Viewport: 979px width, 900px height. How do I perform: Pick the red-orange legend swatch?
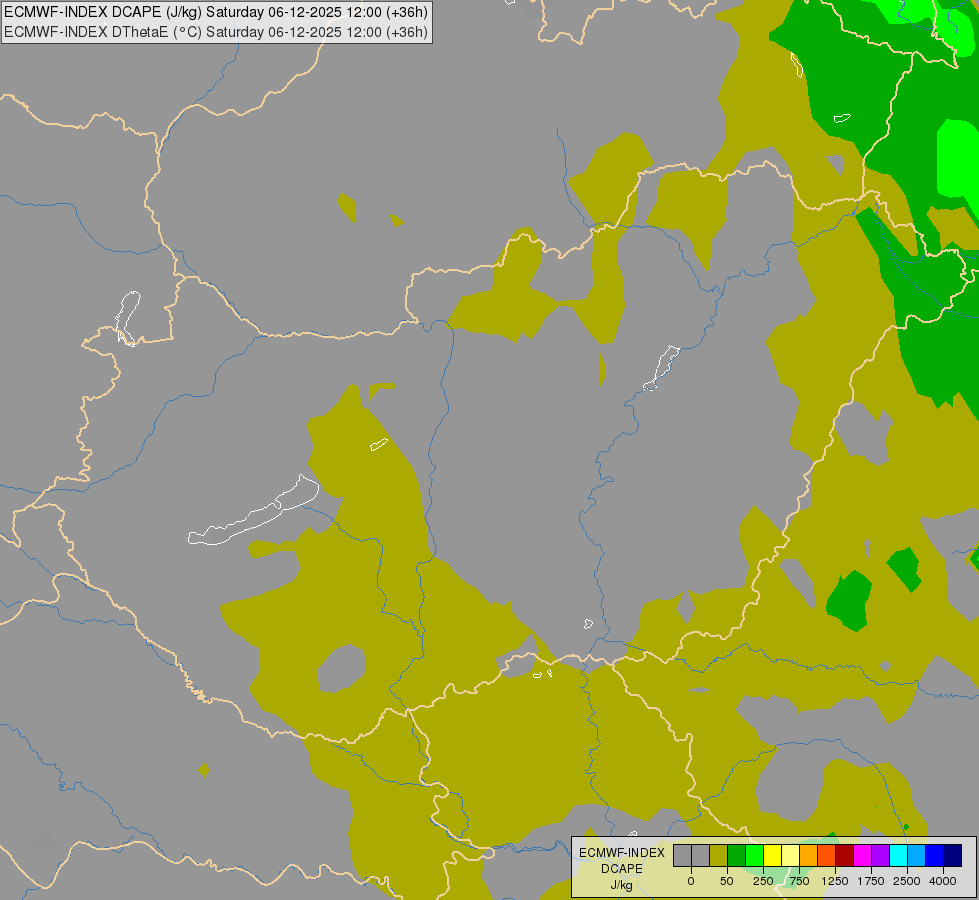827,856
